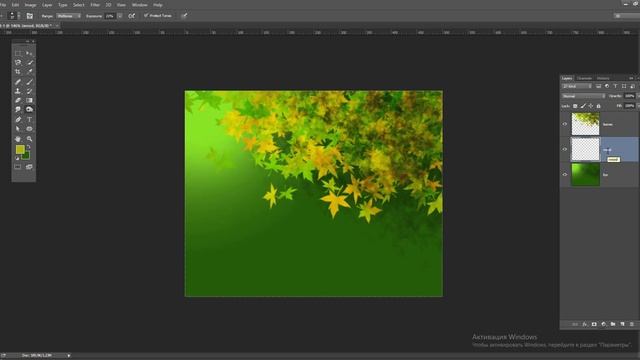
Task: Hide the bottom green gradient layer
Action: [x=565, y=175]
